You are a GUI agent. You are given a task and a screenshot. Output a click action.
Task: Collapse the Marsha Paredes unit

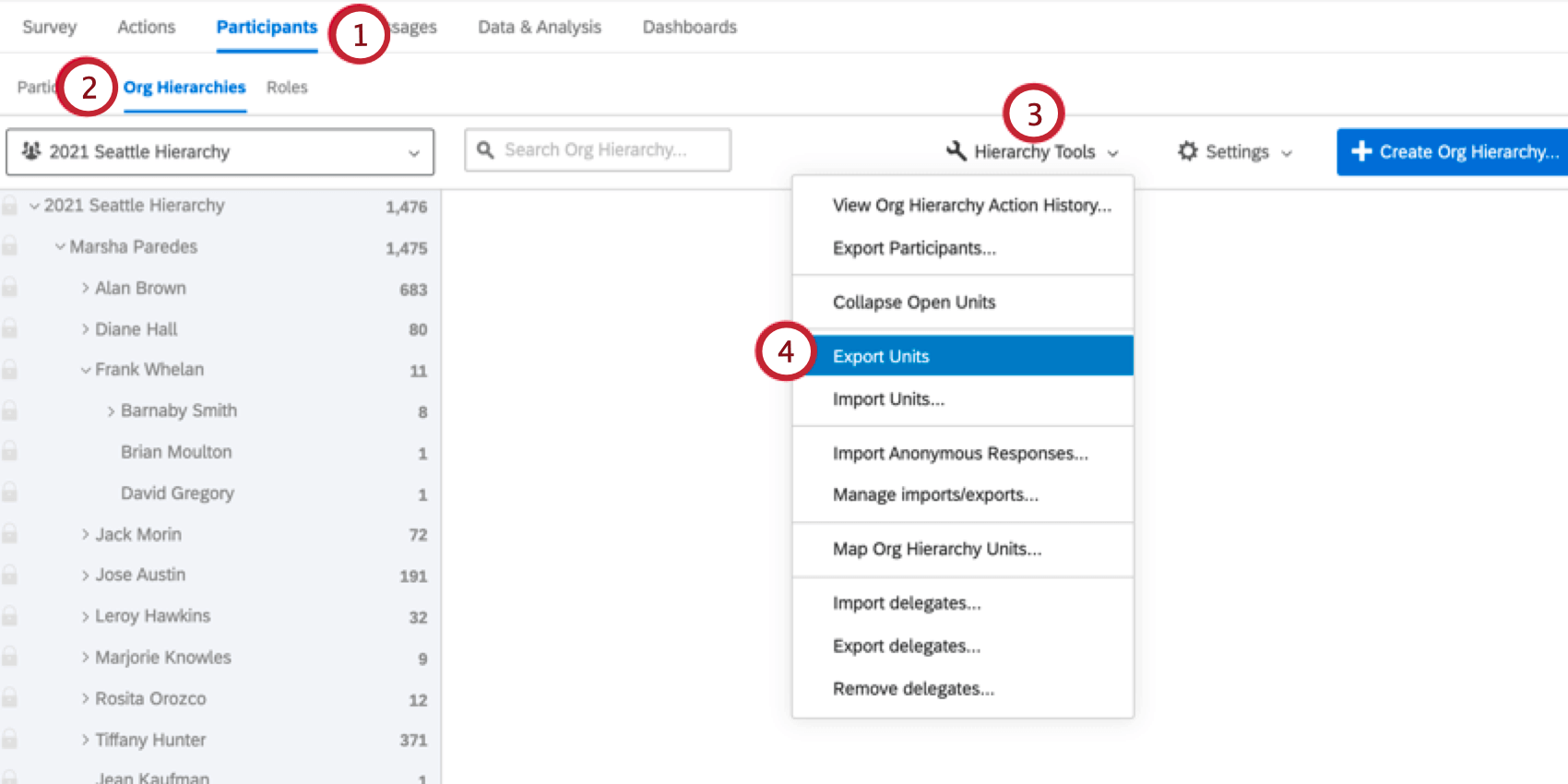[x=60, y=246]
